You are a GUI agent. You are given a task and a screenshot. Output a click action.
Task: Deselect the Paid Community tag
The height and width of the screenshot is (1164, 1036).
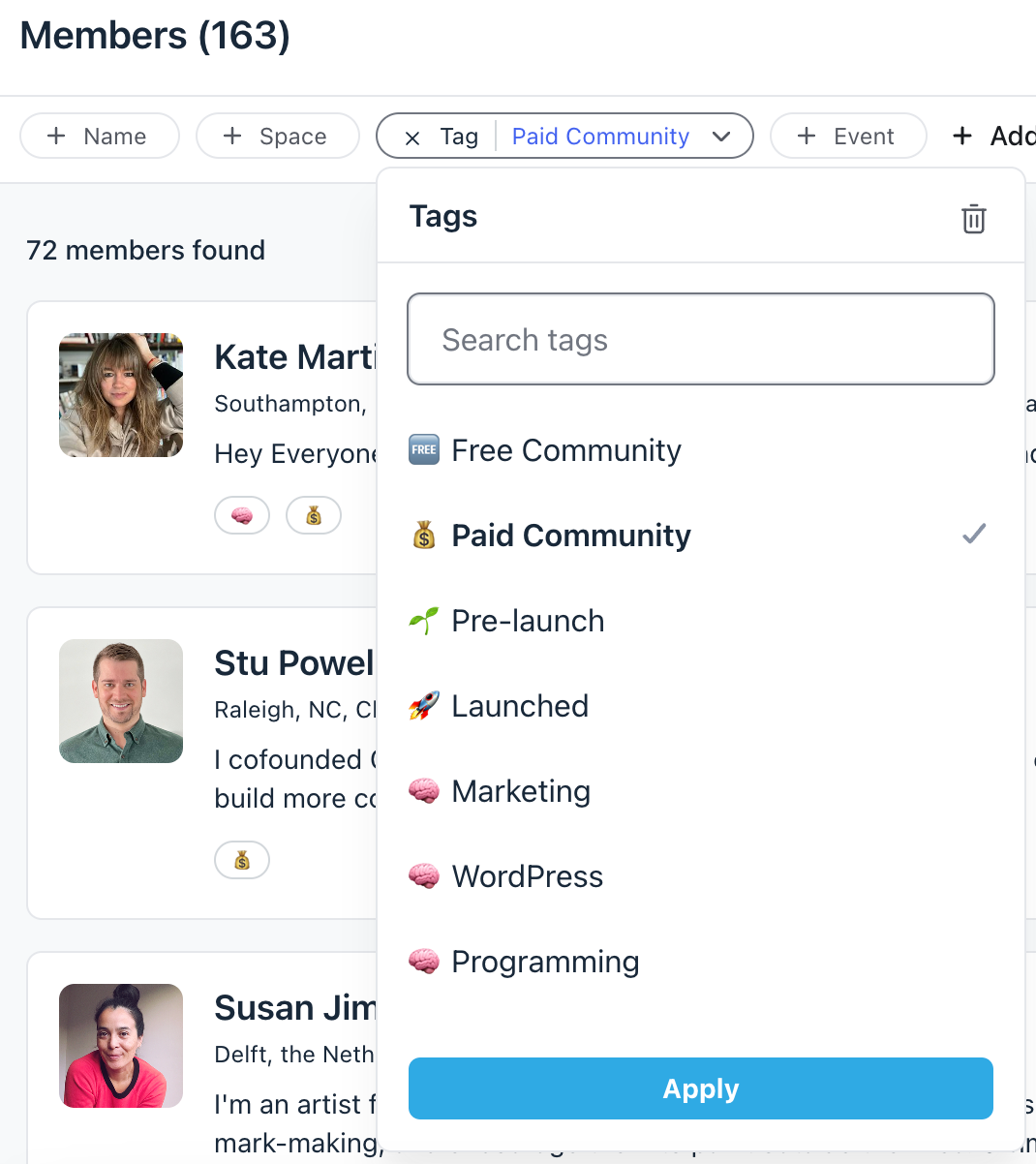point(701,536)
